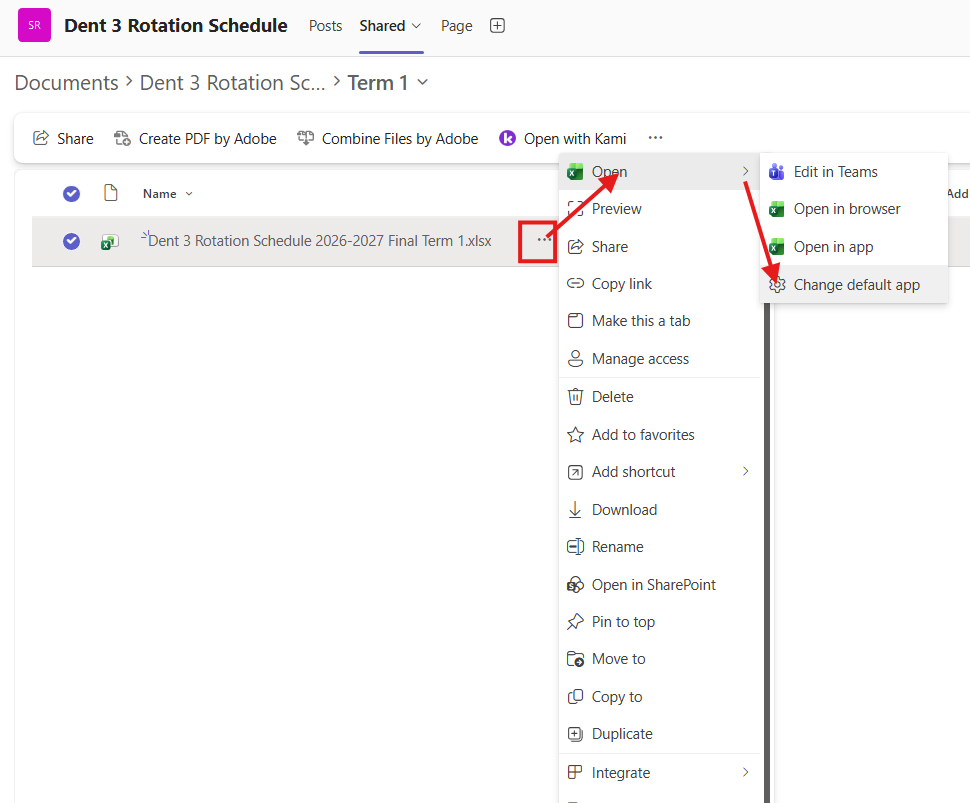Click the SR team avatar icon
Image resolution: width=970 pixels, height=803 pixels.
34,25
